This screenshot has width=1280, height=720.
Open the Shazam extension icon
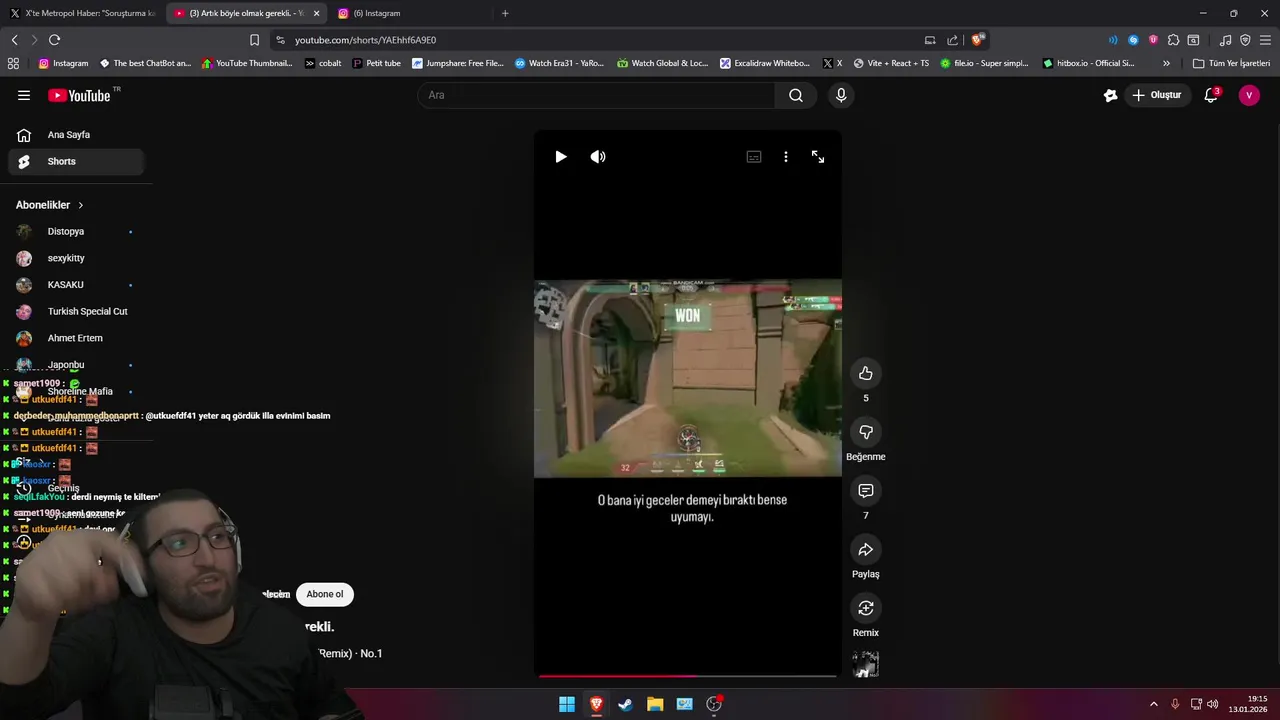[x=1133, y=40]
